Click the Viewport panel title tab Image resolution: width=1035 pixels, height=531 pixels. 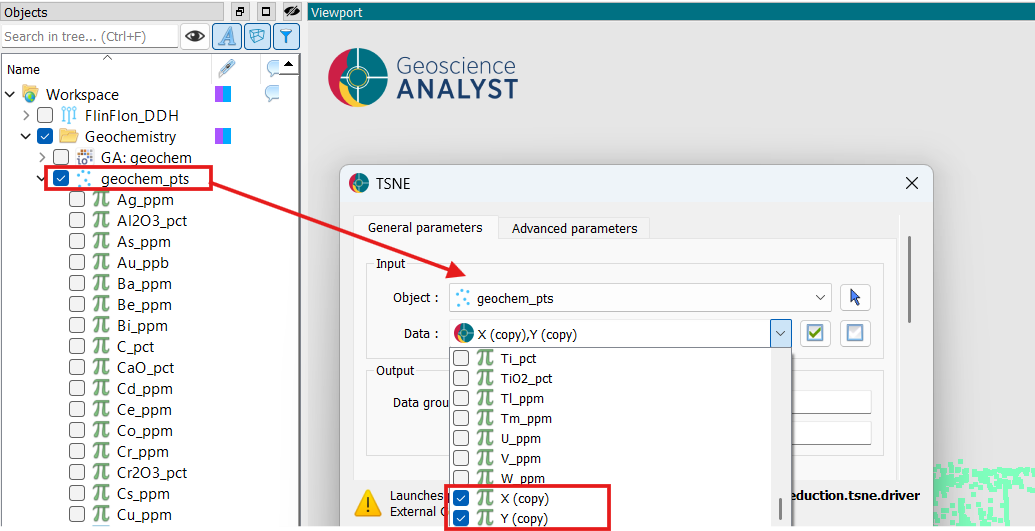point(336,12)
